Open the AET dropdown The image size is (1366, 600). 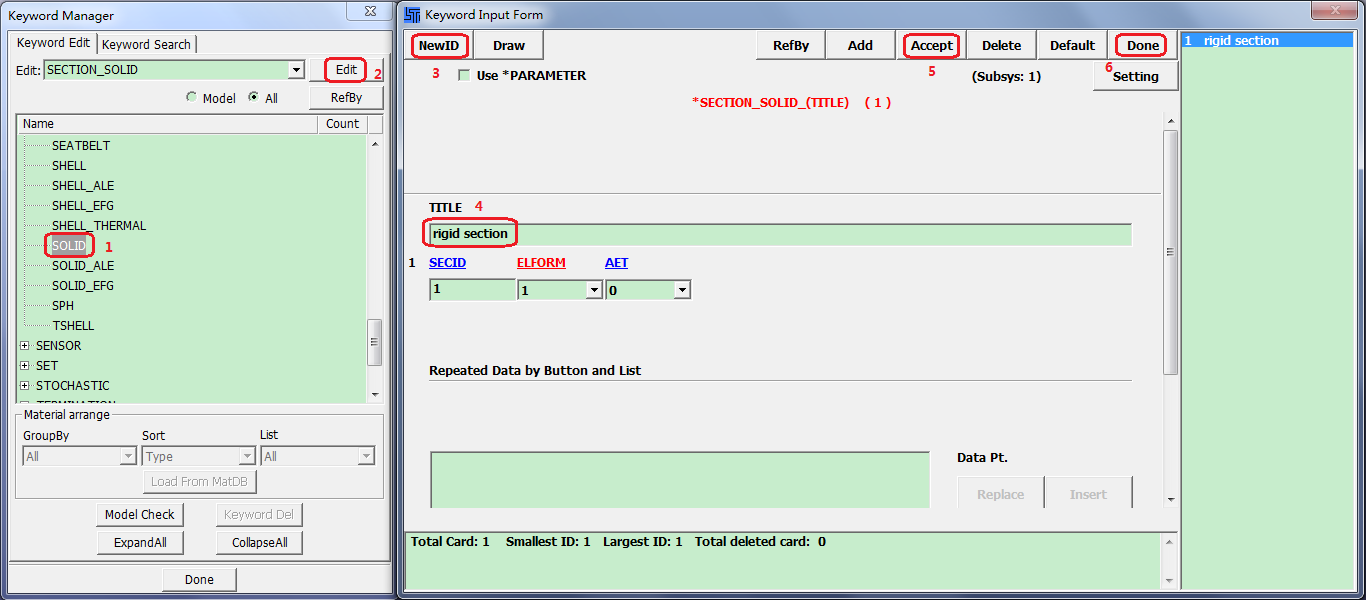tap(682, 290)
